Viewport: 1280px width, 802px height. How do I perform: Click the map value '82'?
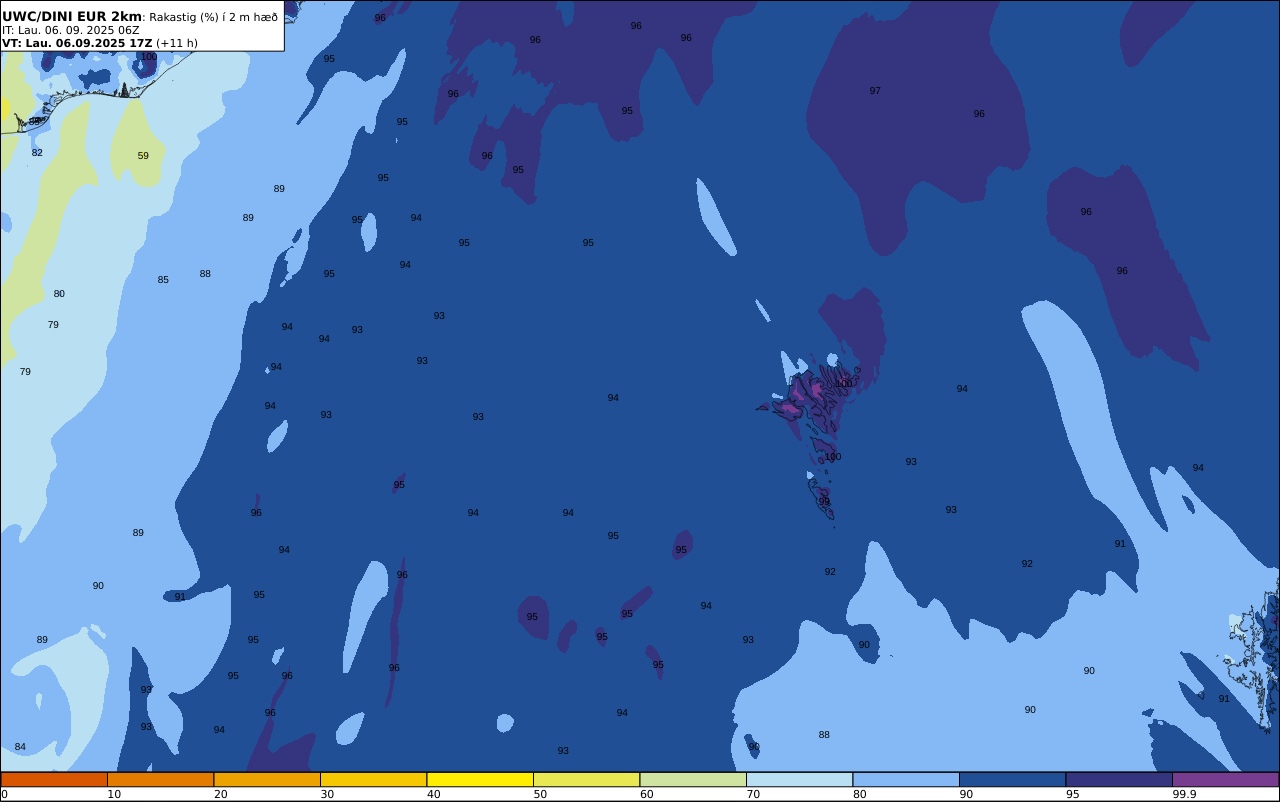tap(37, 153)
